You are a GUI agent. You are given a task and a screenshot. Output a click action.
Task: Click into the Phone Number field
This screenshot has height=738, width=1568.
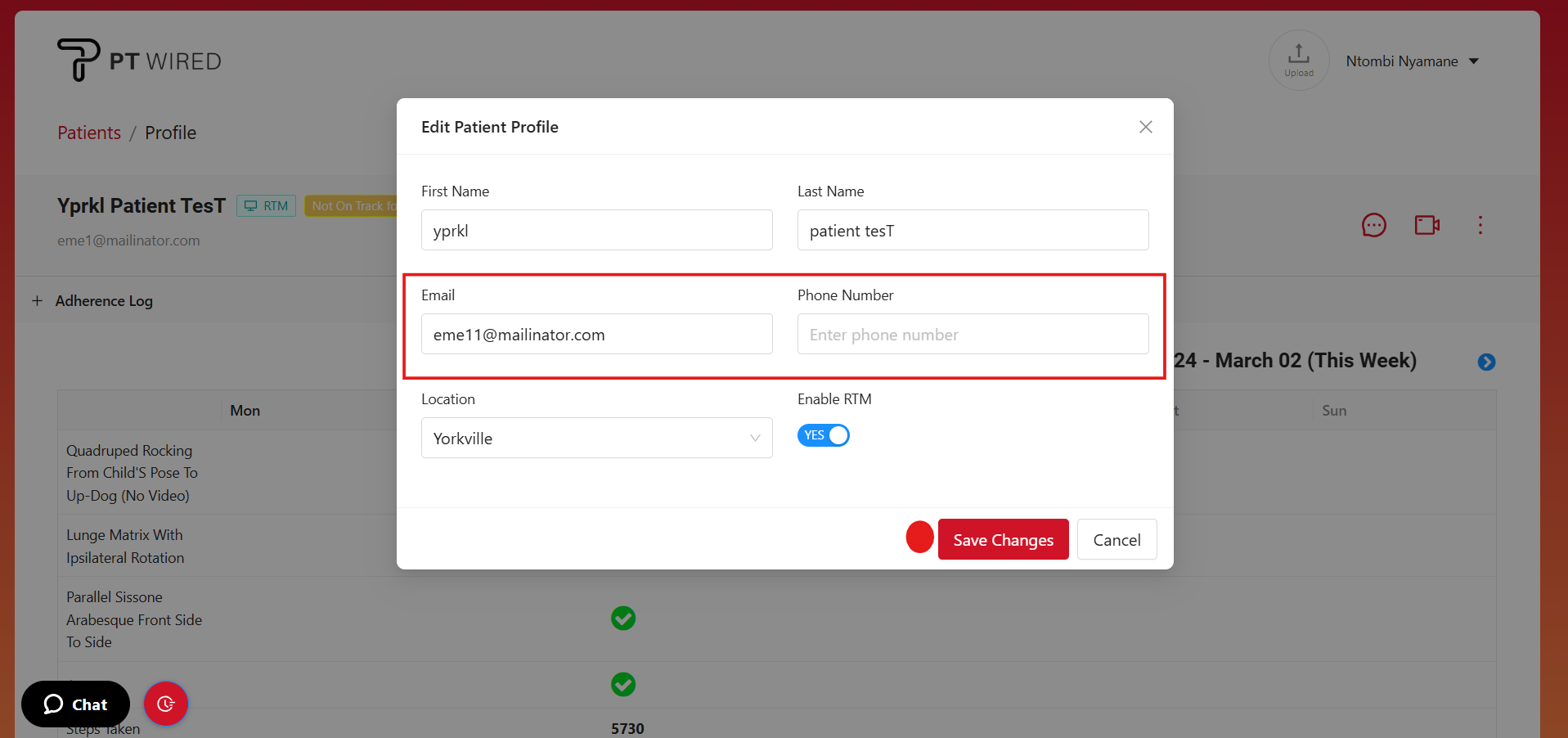click(x=973, y=335)
